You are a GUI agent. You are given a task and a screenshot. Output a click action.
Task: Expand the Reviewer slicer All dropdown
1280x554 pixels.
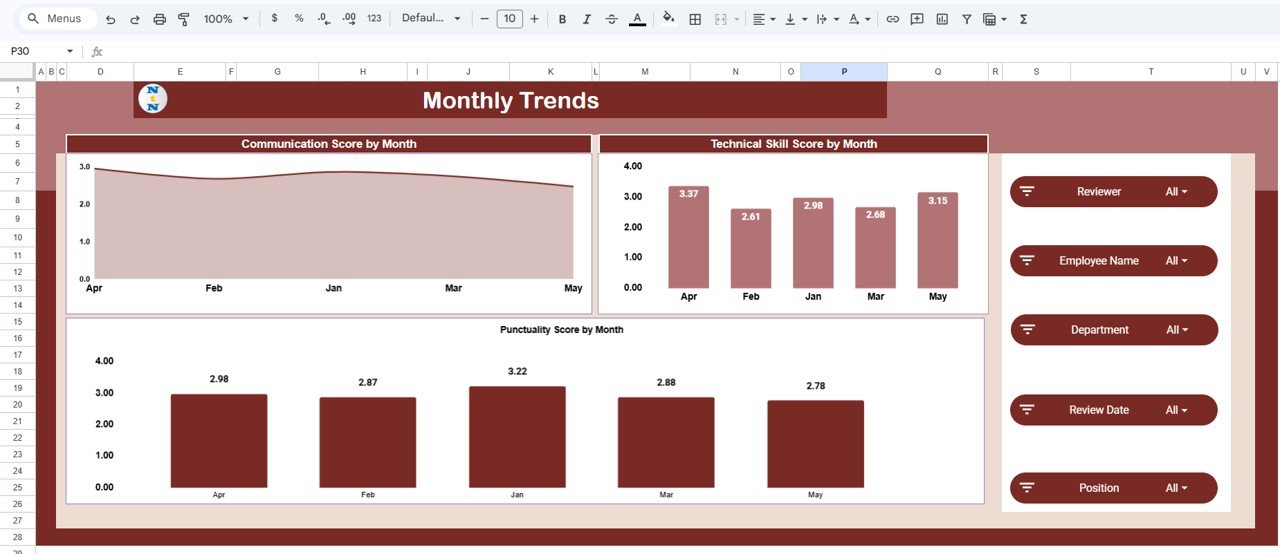(x=1176, y=192)
